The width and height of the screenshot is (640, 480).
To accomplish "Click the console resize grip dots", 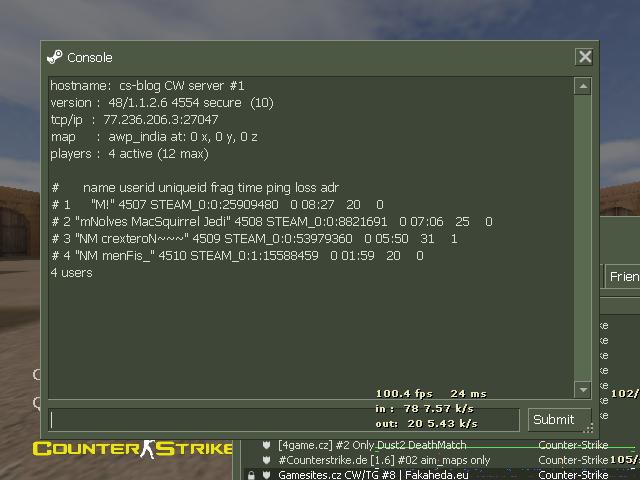I will [588, 428].
